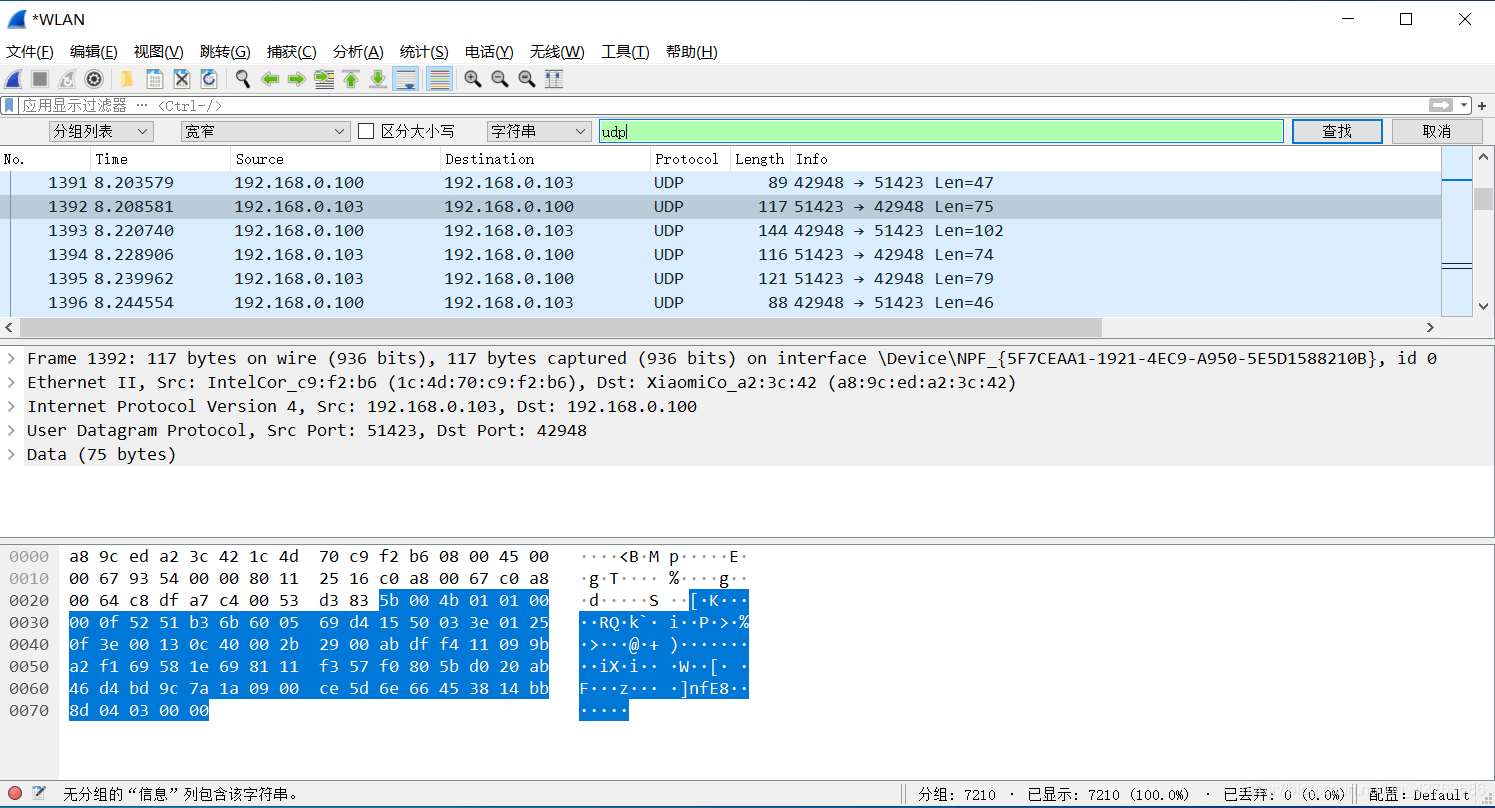Expand the User Datagram Protocol tree item
Viewport: 1495px width, 808px height.
11,431
